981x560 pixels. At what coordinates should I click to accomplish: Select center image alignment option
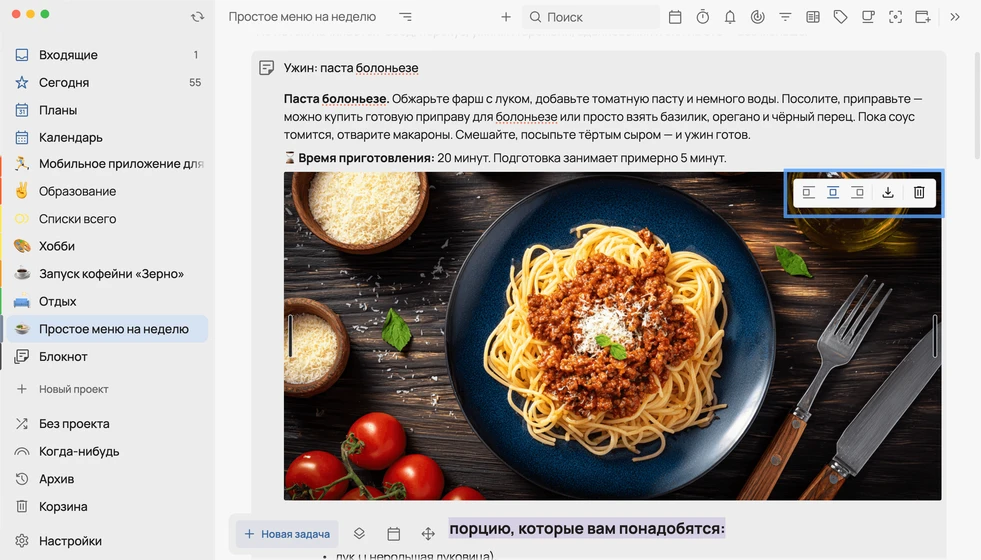point(833,192)
